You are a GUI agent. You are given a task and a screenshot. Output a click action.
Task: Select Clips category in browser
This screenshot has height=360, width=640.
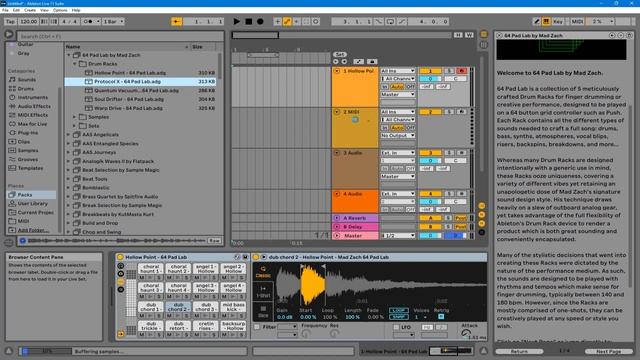point(24,142)
